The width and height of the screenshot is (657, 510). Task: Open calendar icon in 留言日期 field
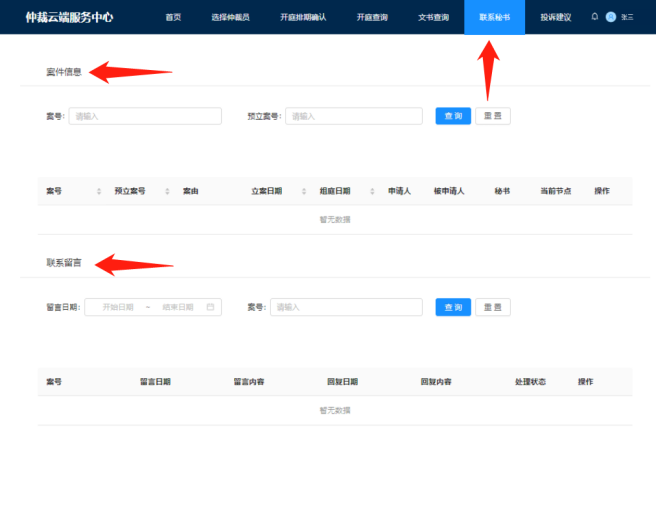[210, 307]
